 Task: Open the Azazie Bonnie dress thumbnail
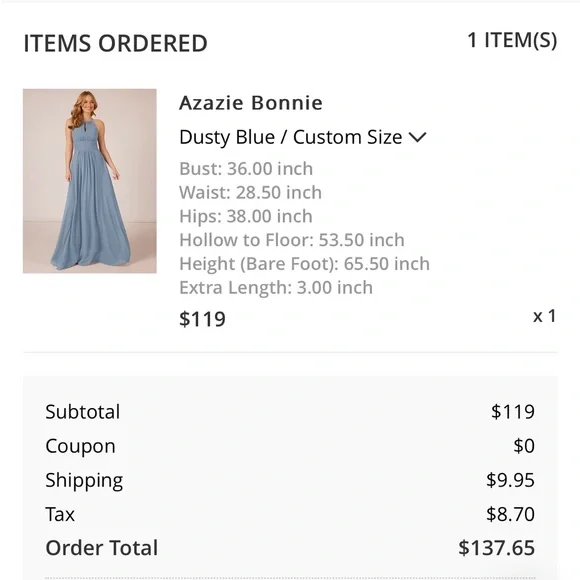pyautogui.click(x=90, y=181)
